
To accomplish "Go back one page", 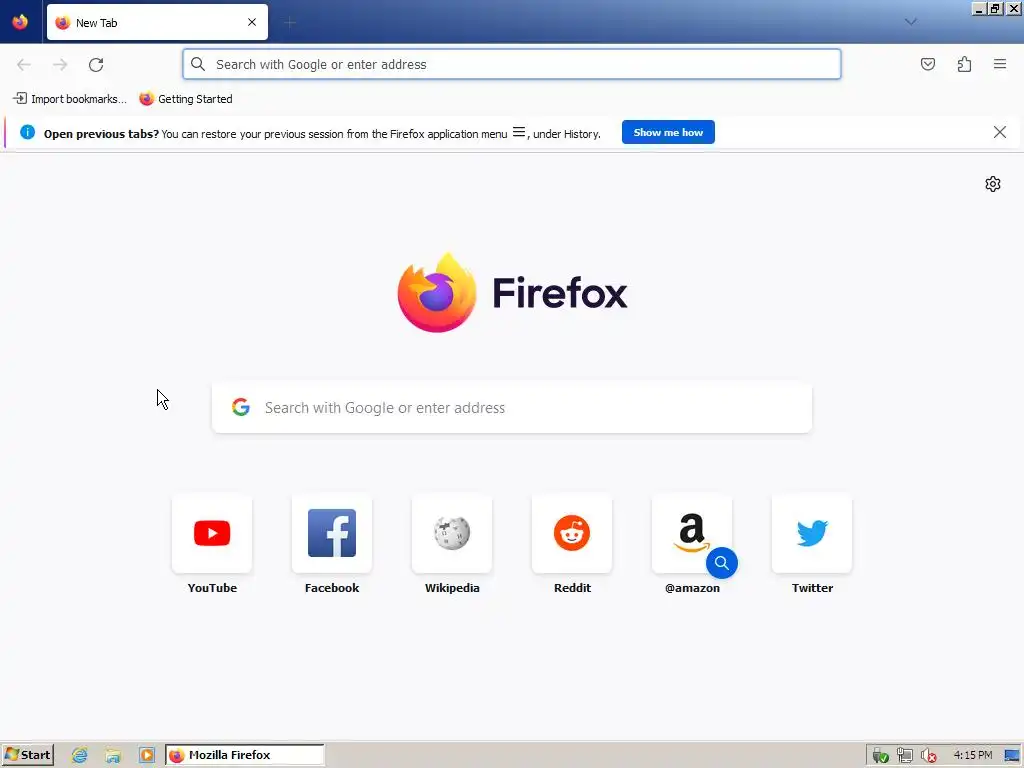I will [24, 65].
